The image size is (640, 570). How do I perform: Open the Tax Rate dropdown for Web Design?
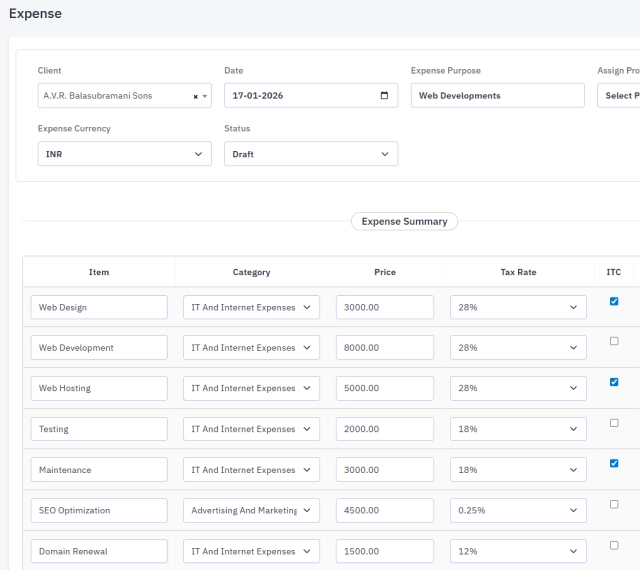518,307
